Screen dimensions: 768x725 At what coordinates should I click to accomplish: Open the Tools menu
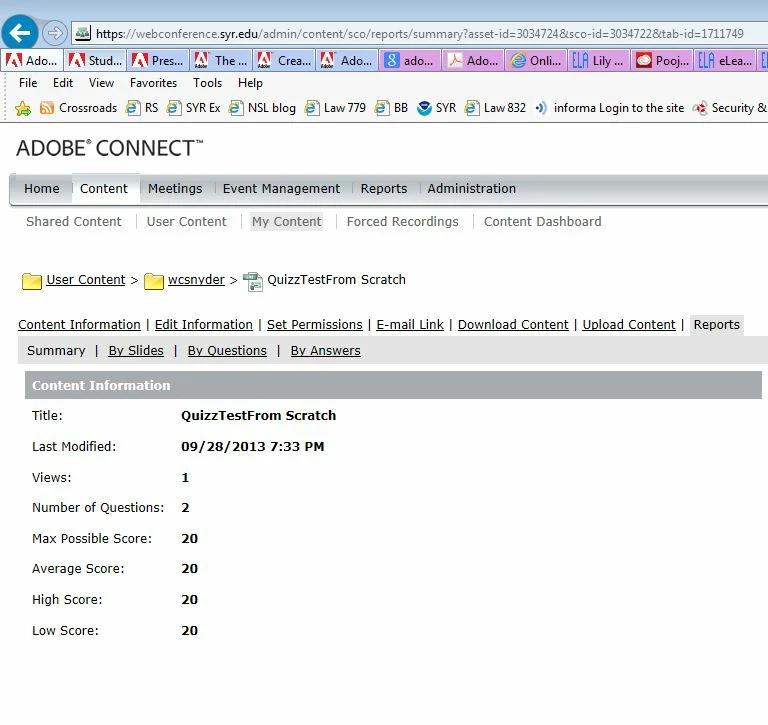pyautogui.click(x=208, y=83)
